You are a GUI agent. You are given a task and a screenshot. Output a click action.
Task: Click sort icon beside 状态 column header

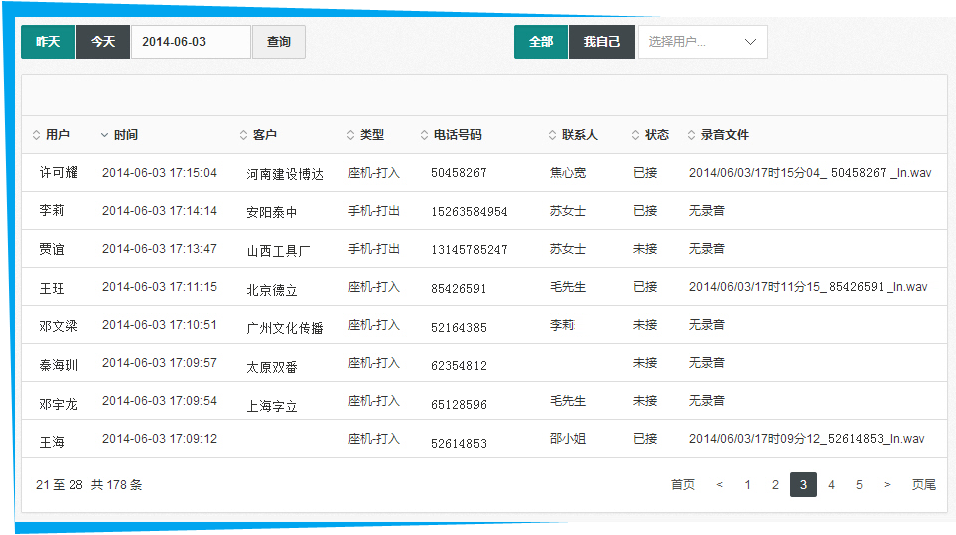point(635,135)
